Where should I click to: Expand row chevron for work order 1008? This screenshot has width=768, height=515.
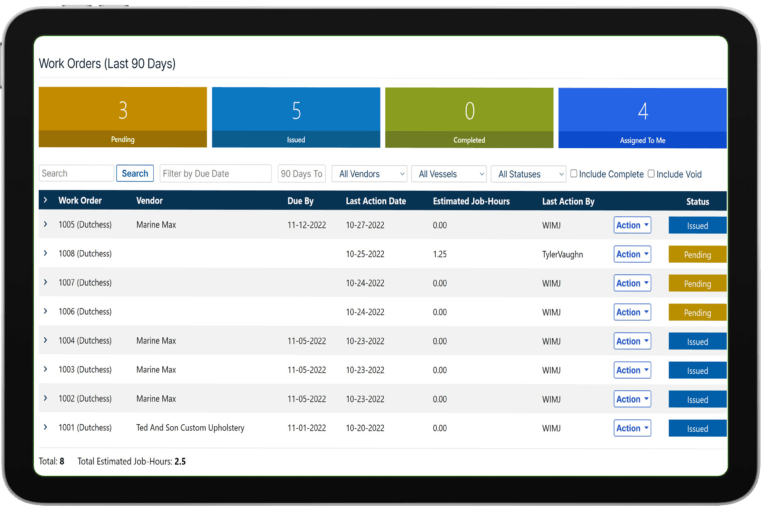coord(46,253)
